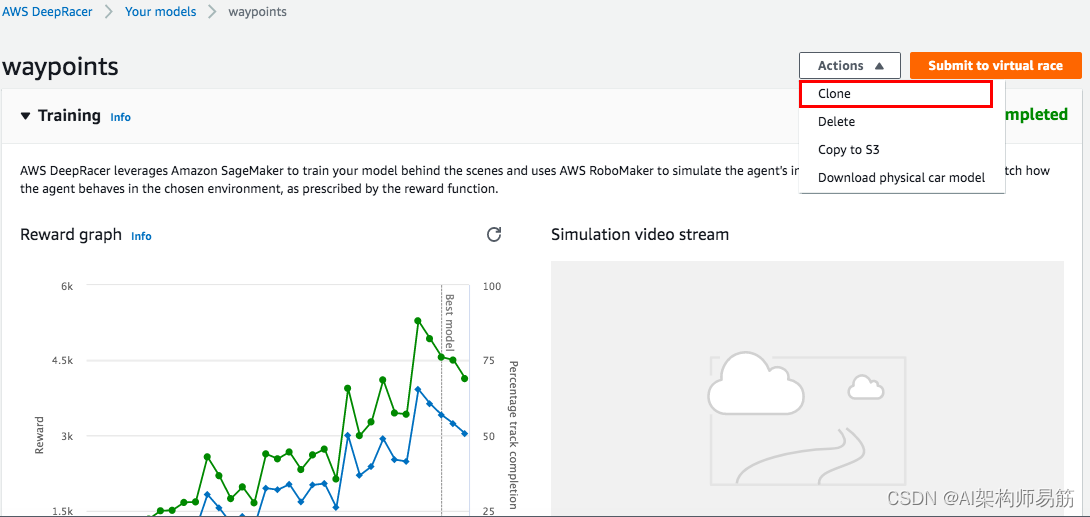Open Info link beside Reward graph

[x=141, y=236]
